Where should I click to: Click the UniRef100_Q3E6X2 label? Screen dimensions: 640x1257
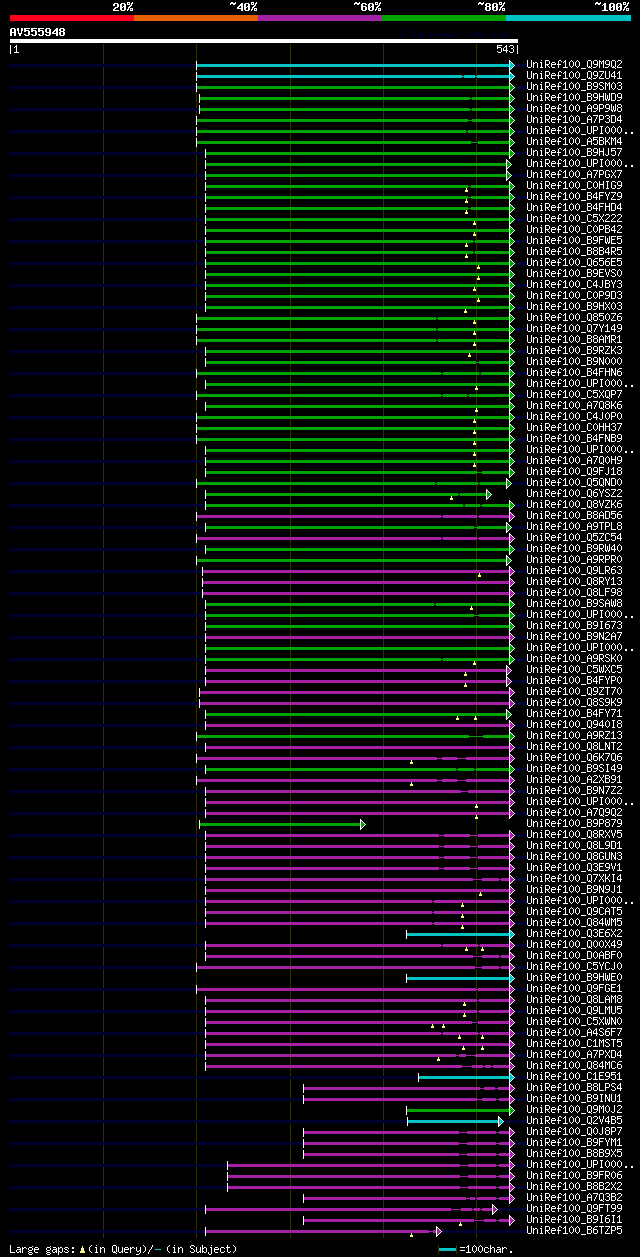574,933
